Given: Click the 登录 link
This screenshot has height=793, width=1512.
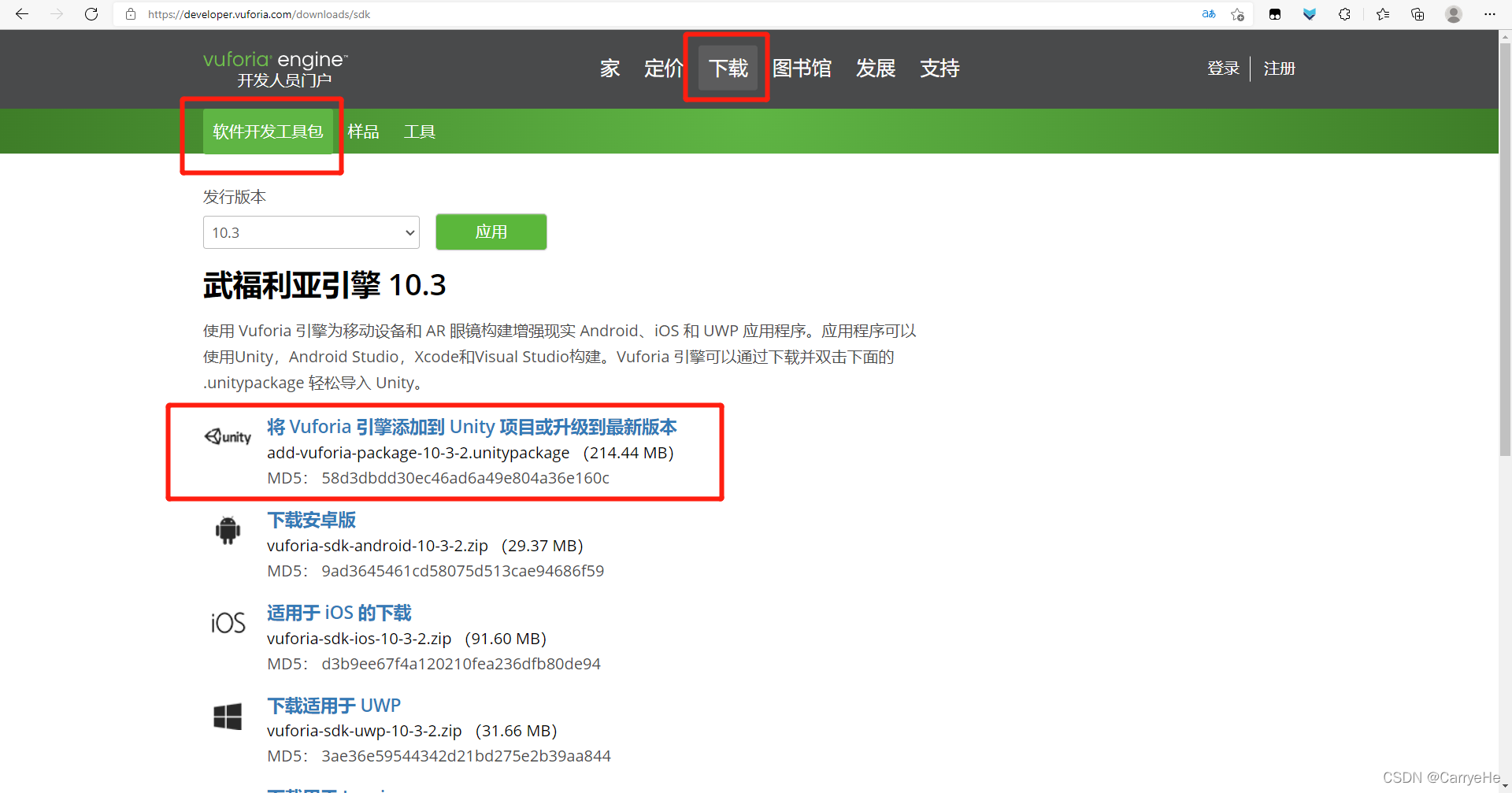Looking at the screenshot, I should tap(1224, 69).
